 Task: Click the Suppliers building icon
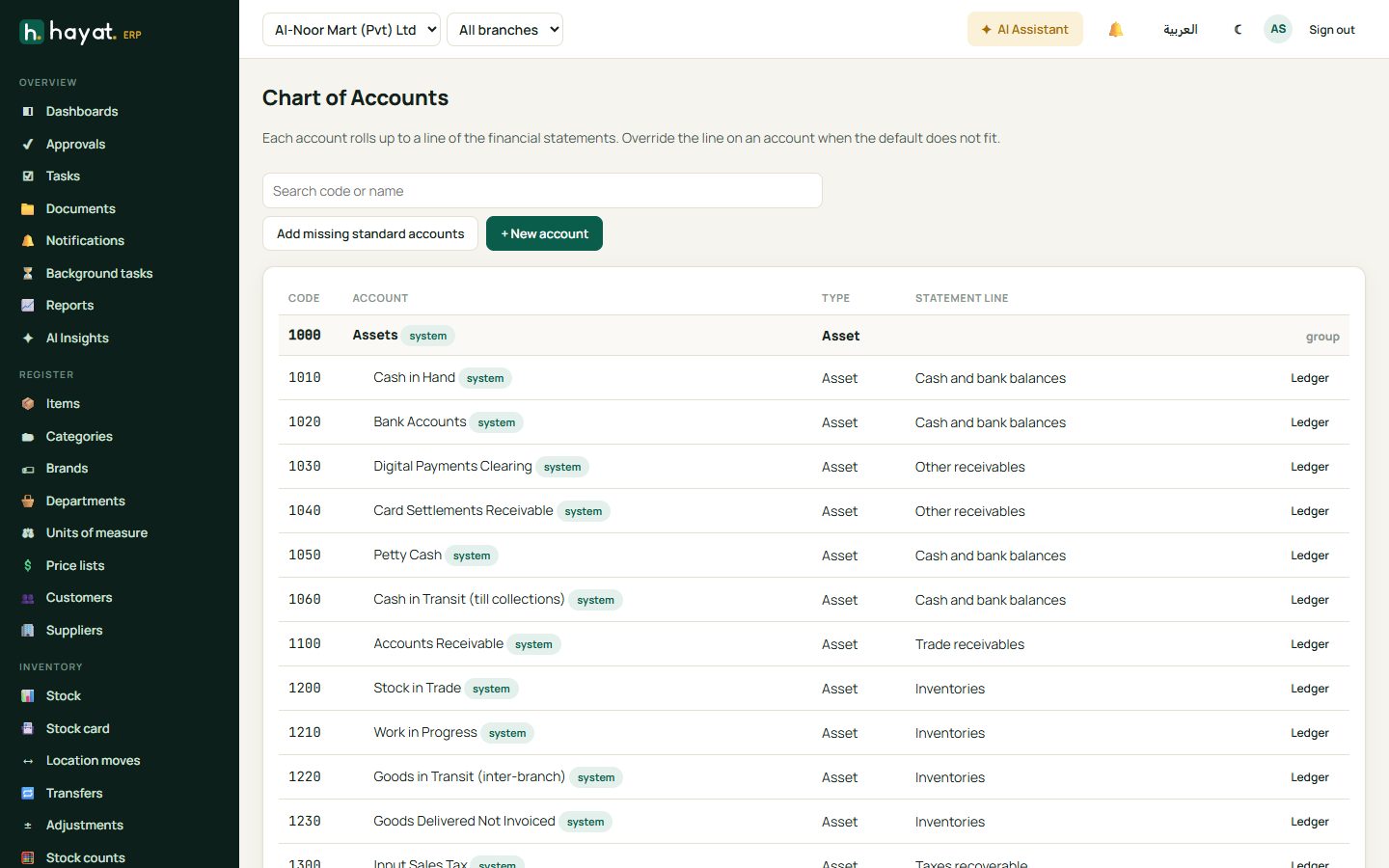[x=28, y=631]
